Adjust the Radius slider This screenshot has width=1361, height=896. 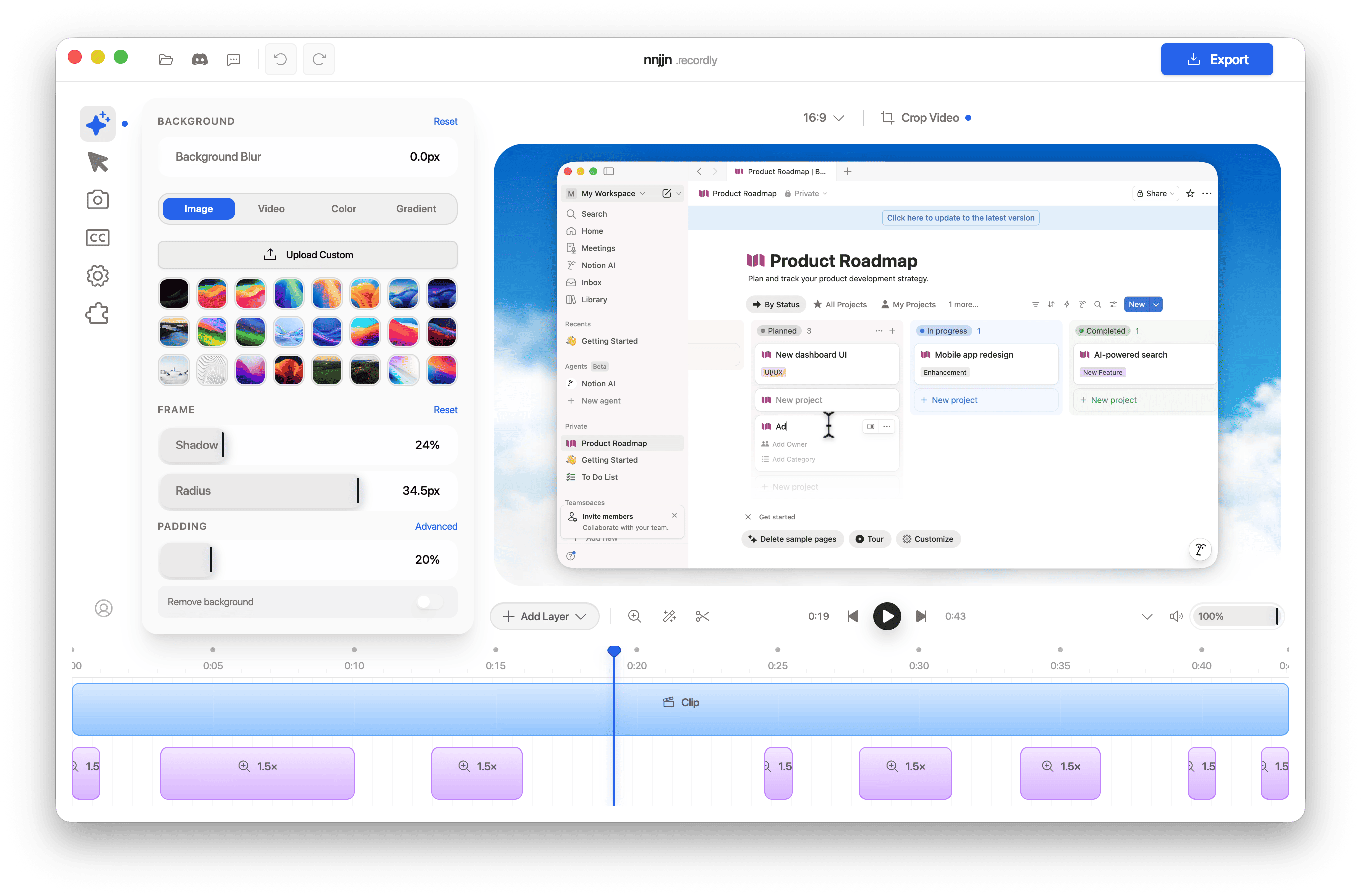308,490
